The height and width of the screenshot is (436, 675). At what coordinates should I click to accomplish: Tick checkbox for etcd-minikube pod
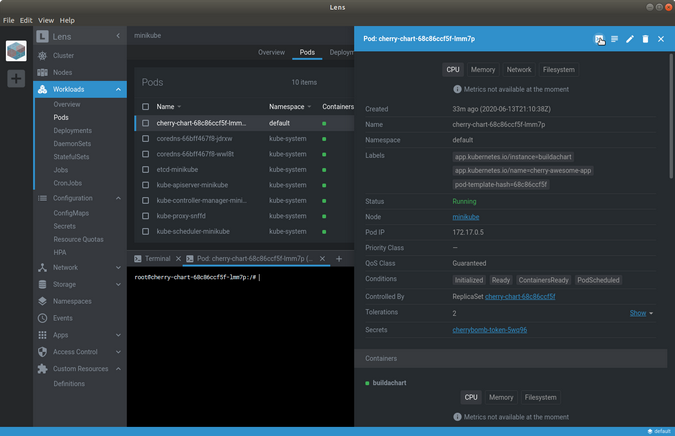click(145, 170)
